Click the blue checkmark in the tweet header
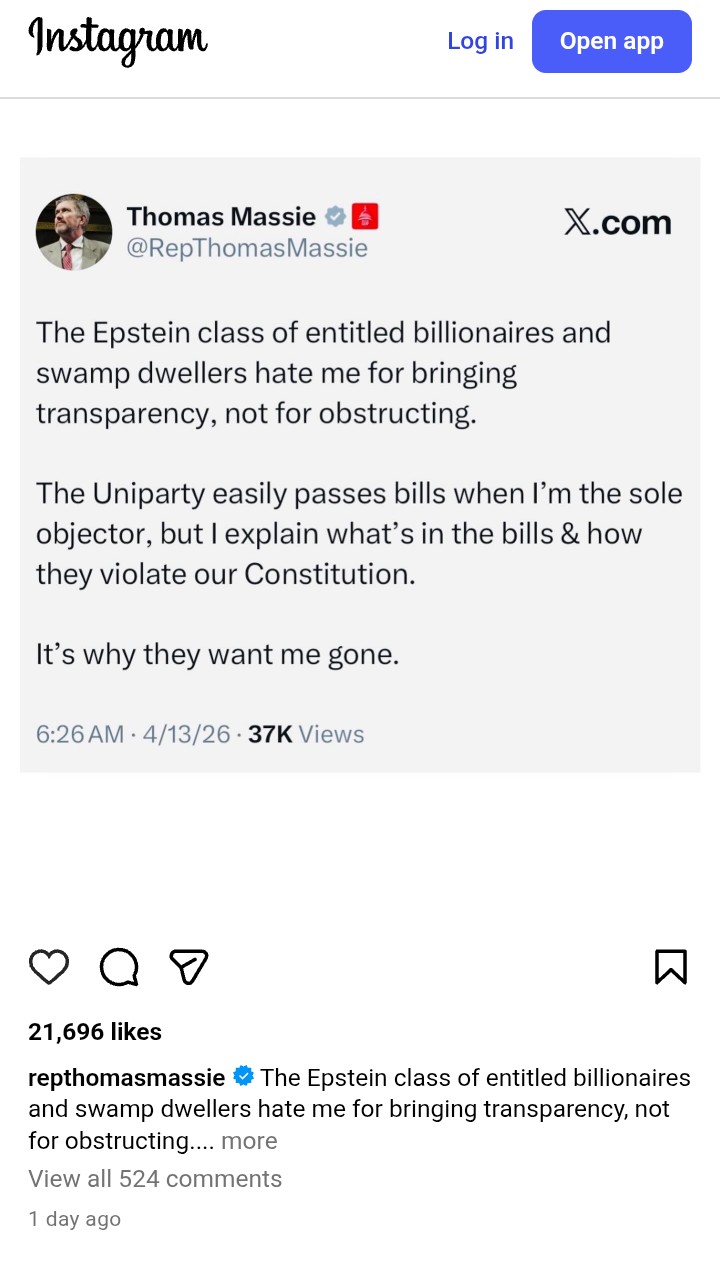This screenshot has width=720, height=1266. click(335, 216)
